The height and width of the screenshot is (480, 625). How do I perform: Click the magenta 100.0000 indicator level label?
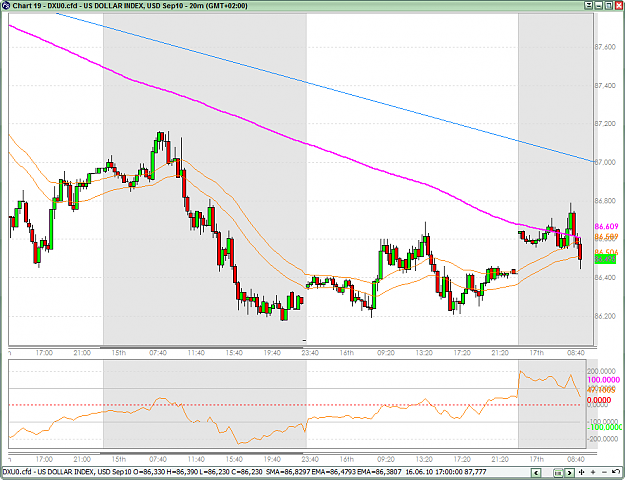point(604,380)
